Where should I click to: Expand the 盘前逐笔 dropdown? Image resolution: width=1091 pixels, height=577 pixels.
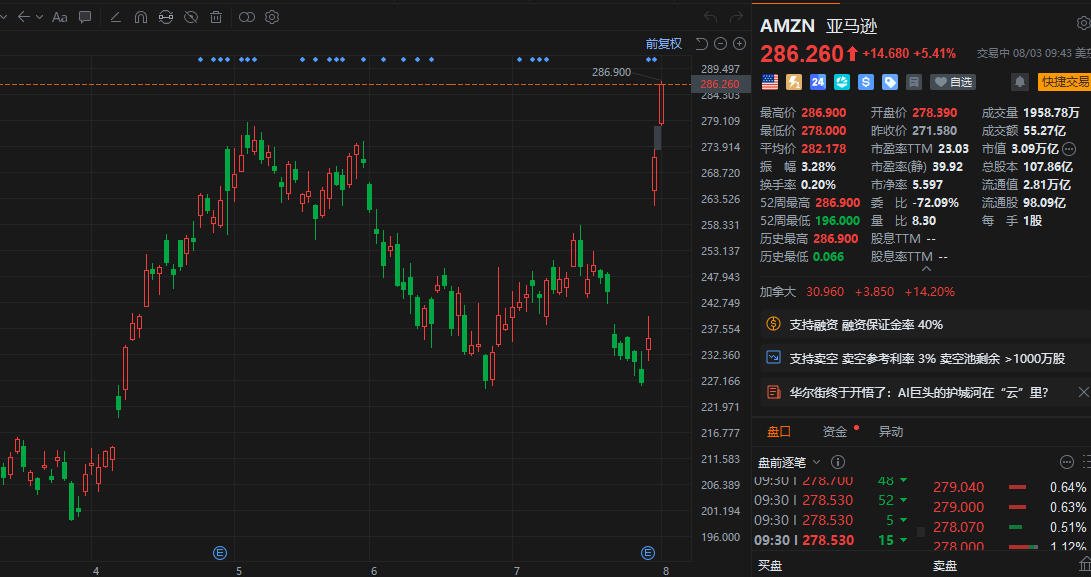tap(789, 462)
